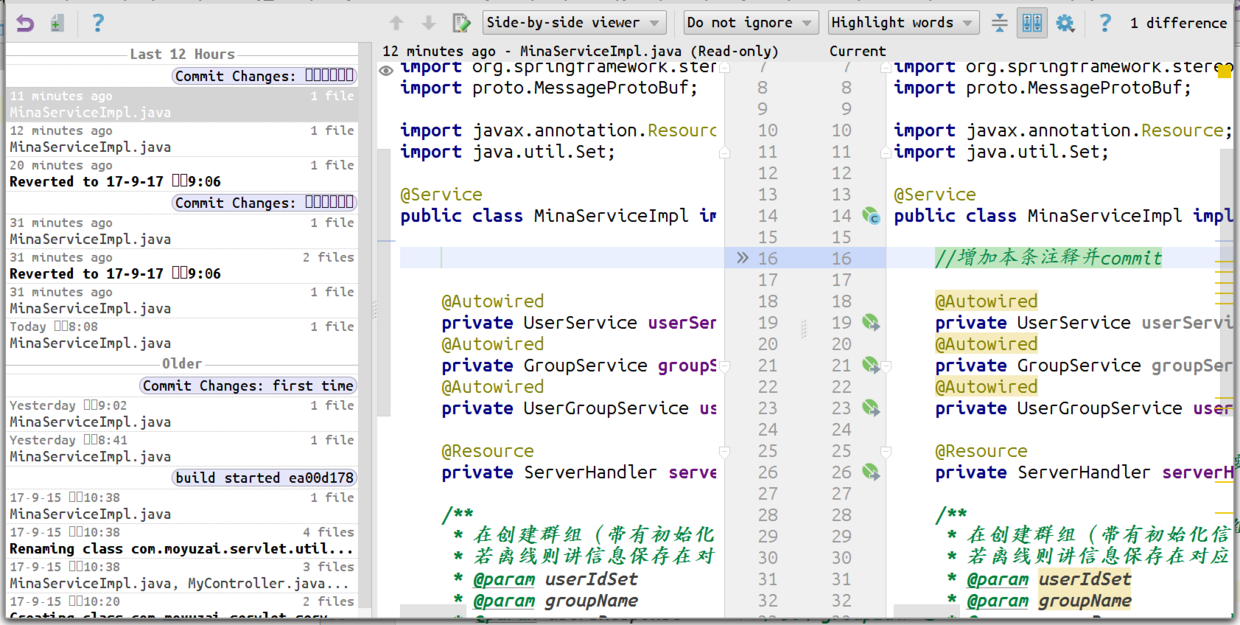Go to the previous difference arrow
This screenshot has height=625, width=1240.
point(396,23)
